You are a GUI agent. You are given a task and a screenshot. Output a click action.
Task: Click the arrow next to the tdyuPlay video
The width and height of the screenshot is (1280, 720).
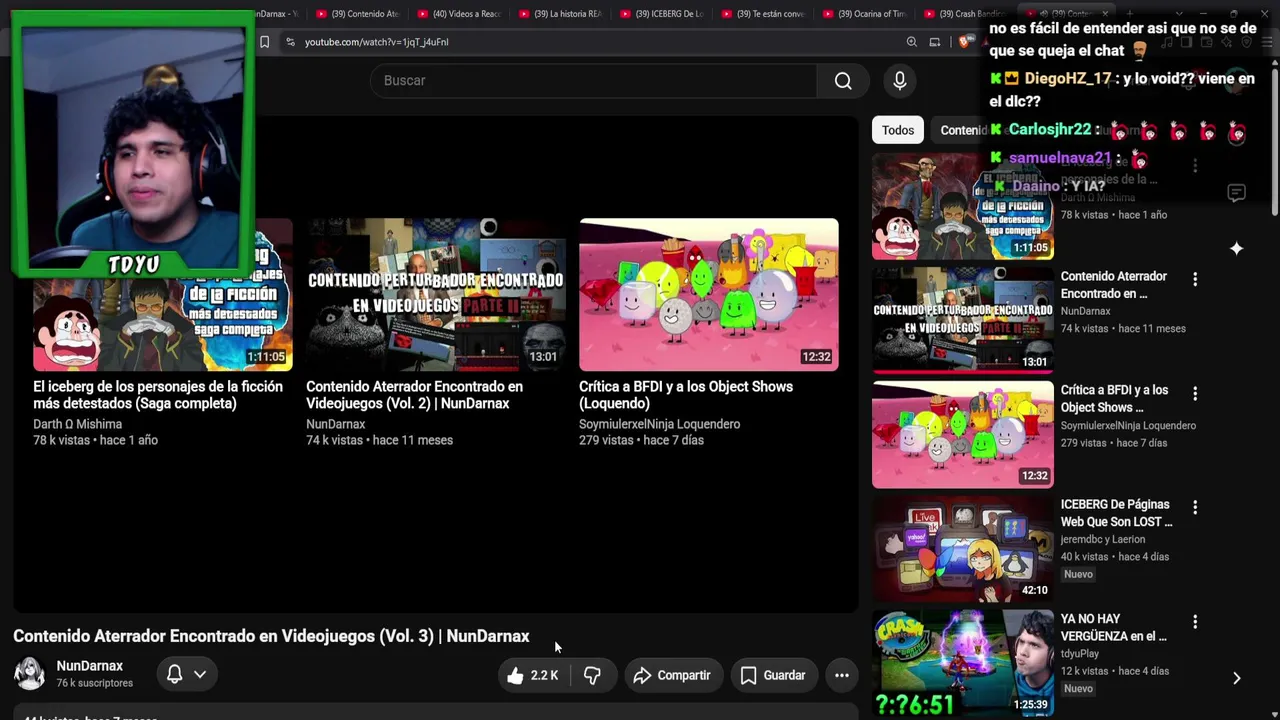tap(1236, 678)
